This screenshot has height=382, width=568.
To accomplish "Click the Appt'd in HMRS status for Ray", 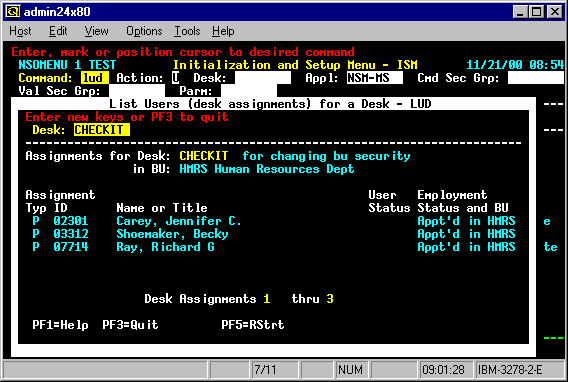I will 466,247.
